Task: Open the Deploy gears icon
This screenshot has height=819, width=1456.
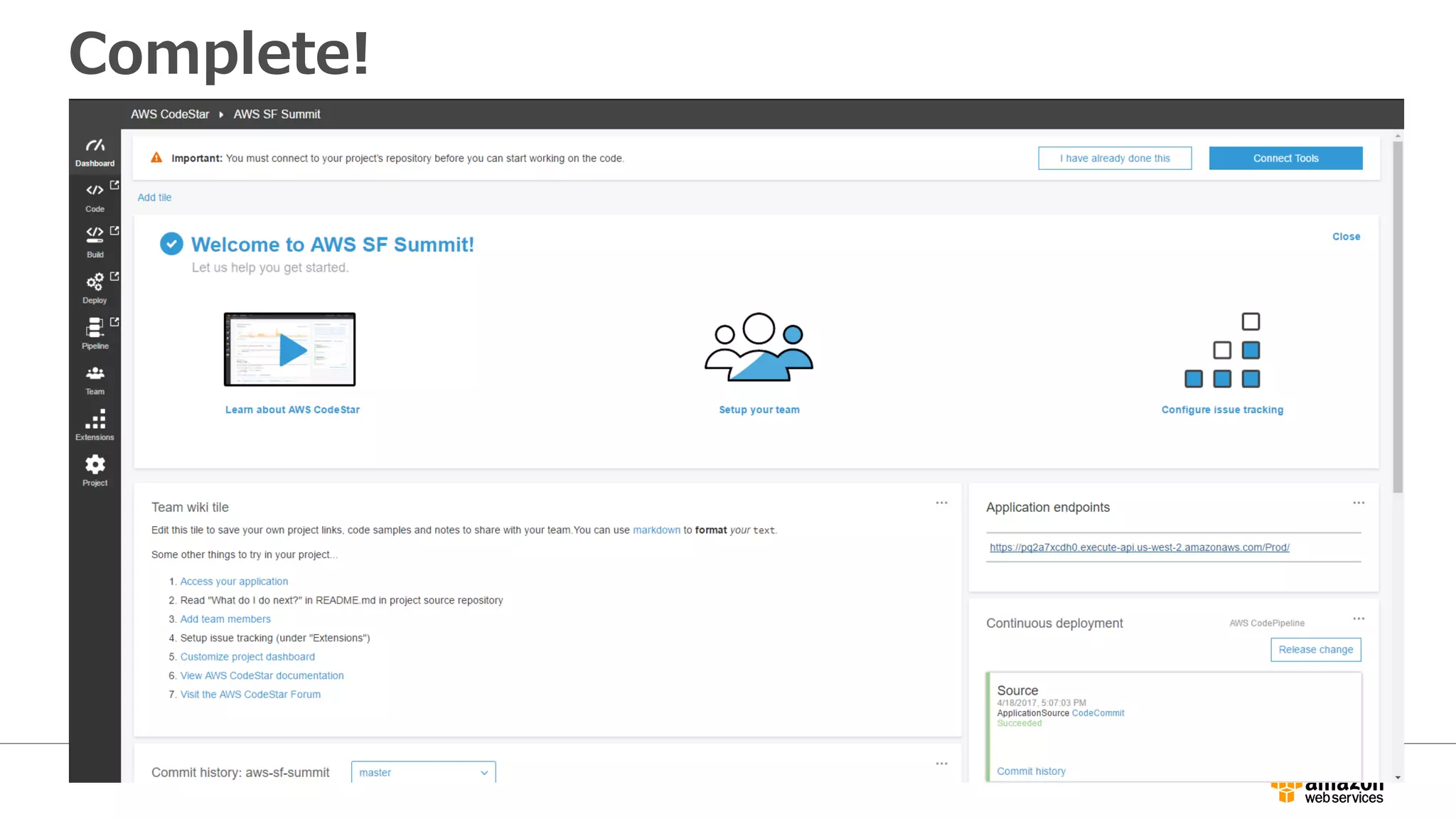Action: pyautogui.click(x=95, y=282)
